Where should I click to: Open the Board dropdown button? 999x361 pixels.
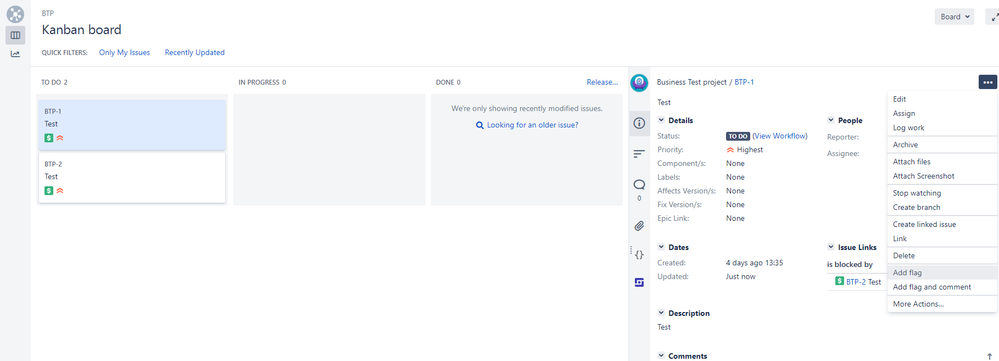click(x=954, y=17)
